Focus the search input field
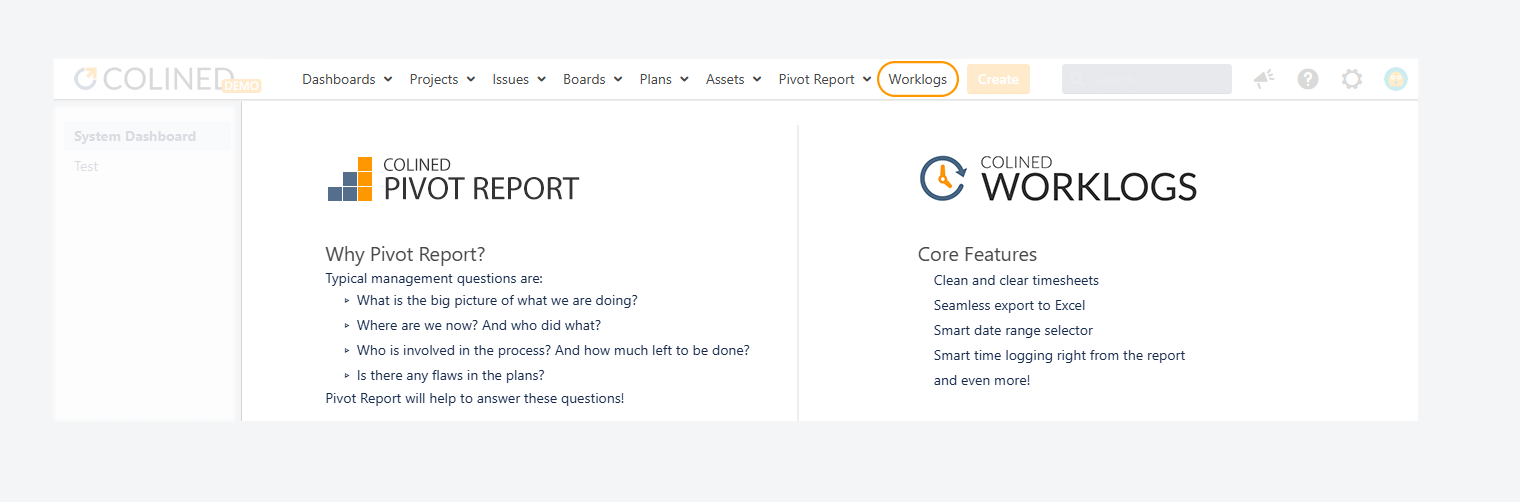1520x502 pixels. pos(1147,79)
